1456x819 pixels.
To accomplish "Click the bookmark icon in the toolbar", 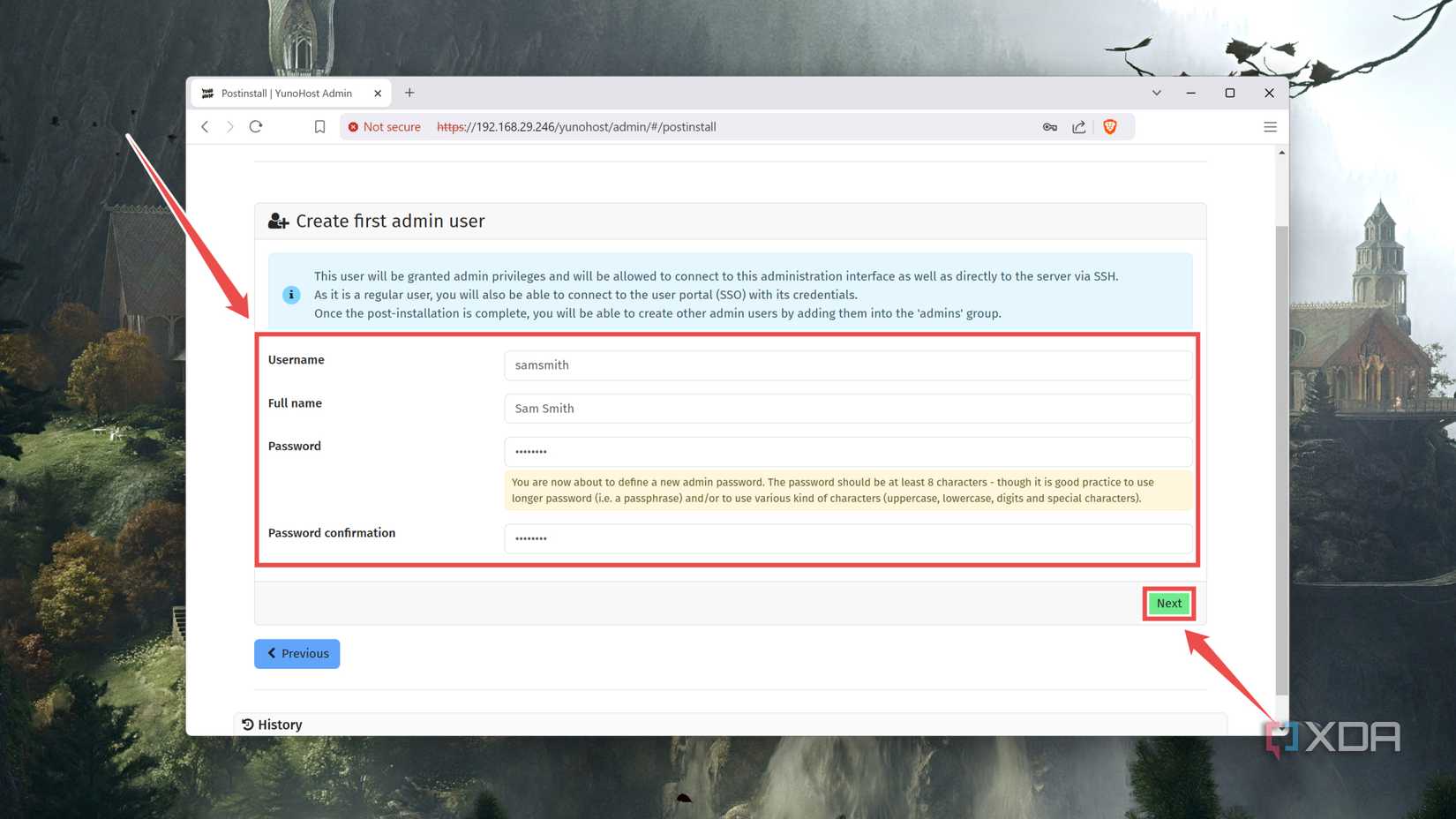I will (319, 126).
